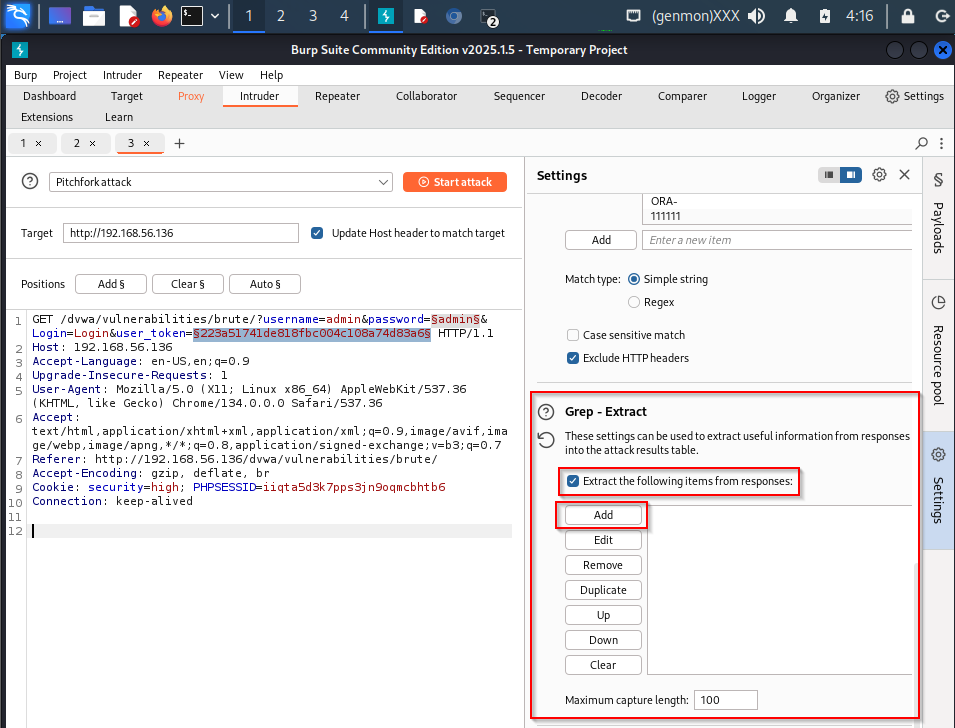Expand the terminal launcher dropdown arrow
This screenshot has width=955, height=728.
[x=215, y=16]
